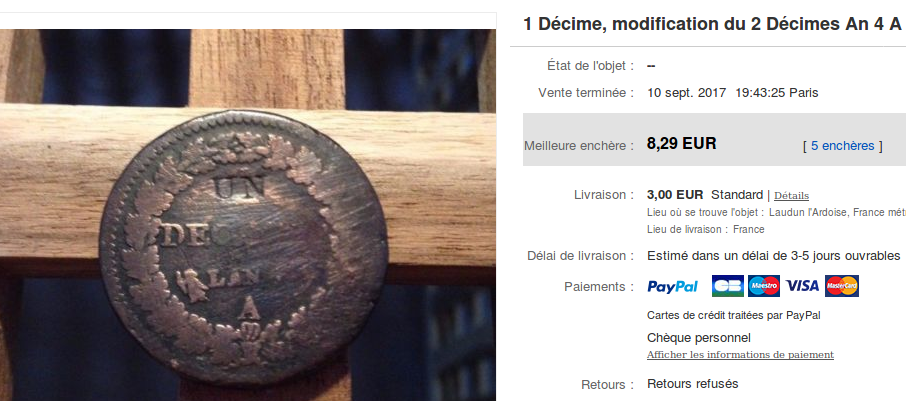The width and height of the screenshot is (906, 401).
Task: Click the 3,00 EUR Standard shipping text
Action: pyautogui.click(x=705, y=195)
